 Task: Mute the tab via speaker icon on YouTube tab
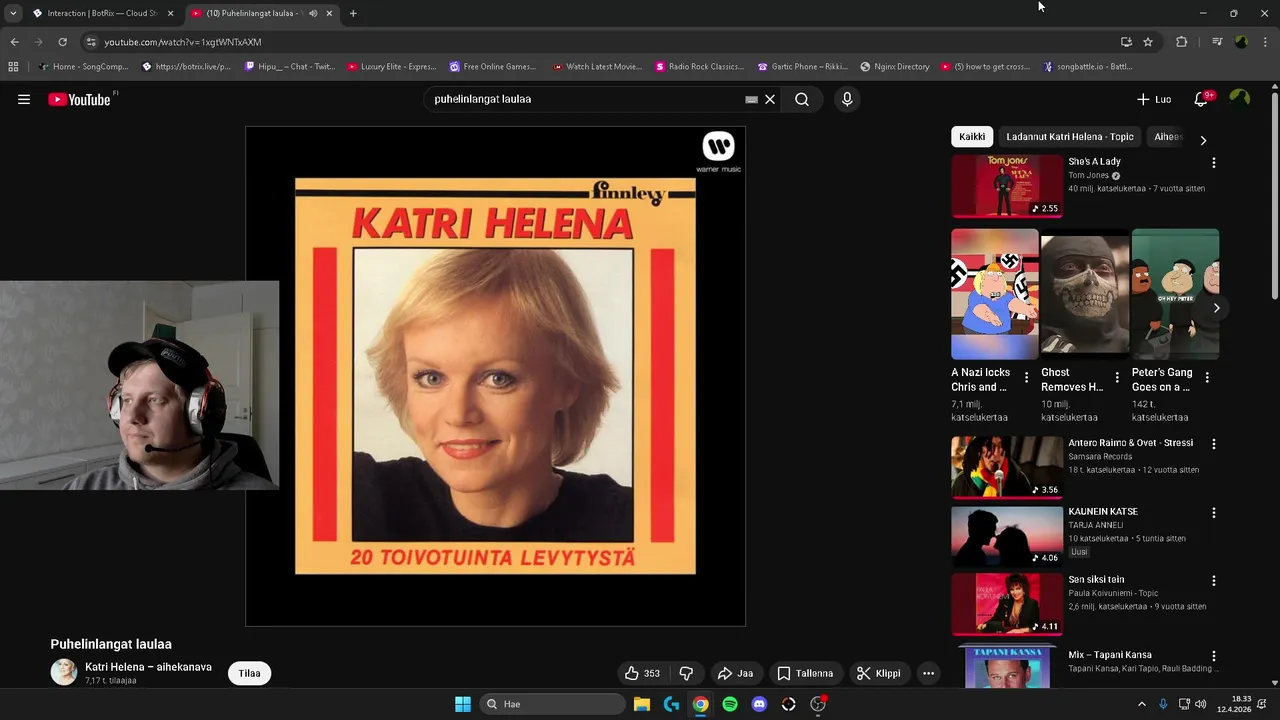[x=313, y=13]
